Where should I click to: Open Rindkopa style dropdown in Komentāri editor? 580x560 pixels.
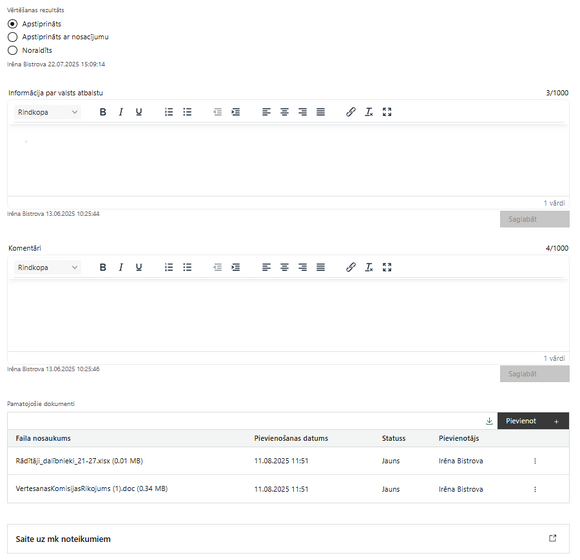[48, 267]
